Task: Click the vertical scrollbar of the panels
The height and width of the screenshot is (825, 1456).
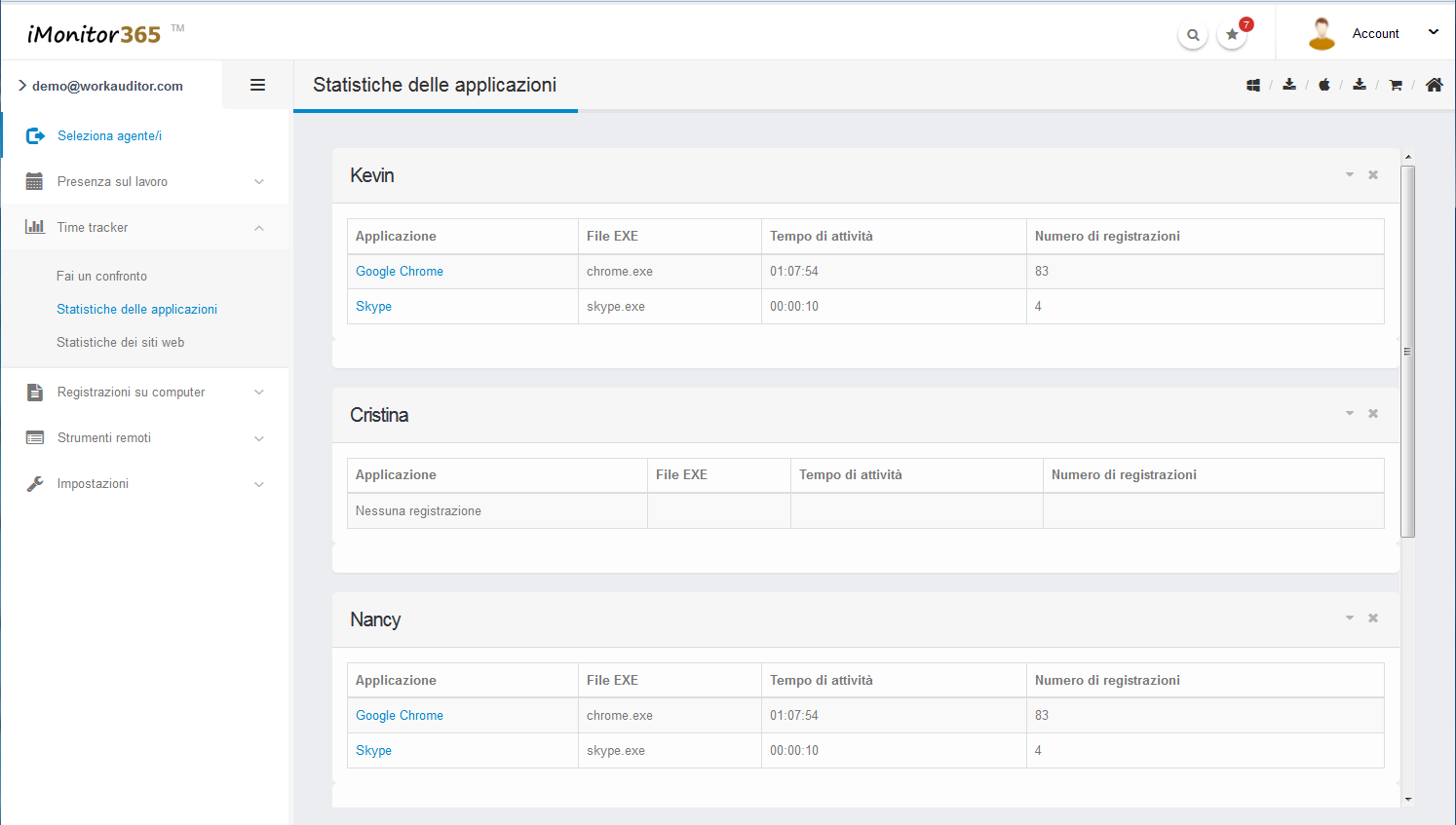Action: [1407, 351]
